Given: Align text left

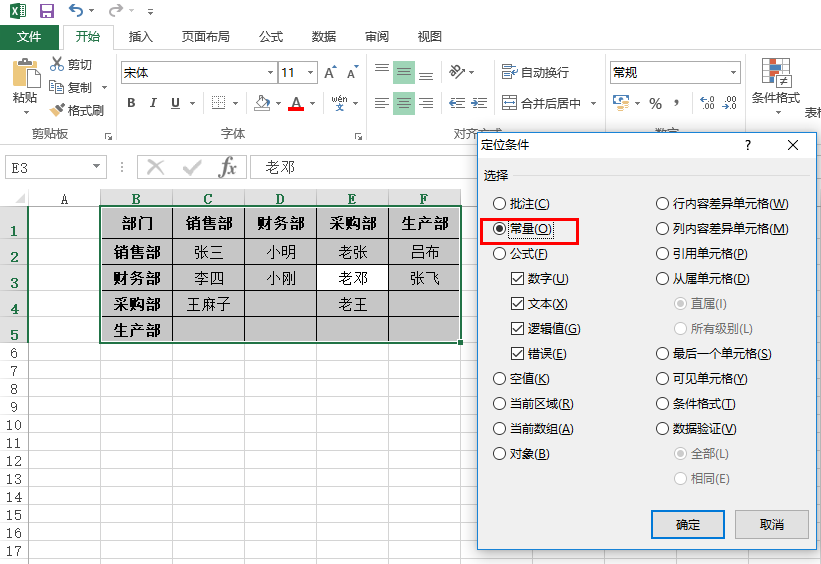Looking at the screenshot, I should pos(382,103).
